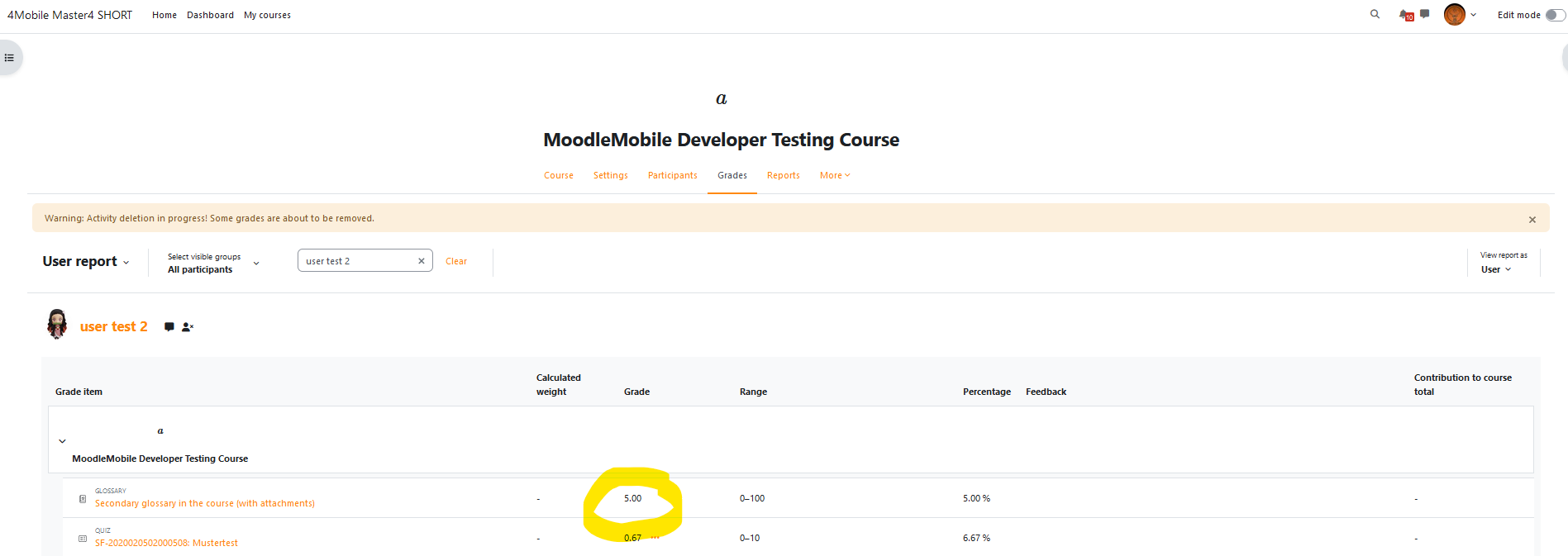Open the user test 2 profile name link
This screenshot has height=556, width=1568.
point(114,326)
